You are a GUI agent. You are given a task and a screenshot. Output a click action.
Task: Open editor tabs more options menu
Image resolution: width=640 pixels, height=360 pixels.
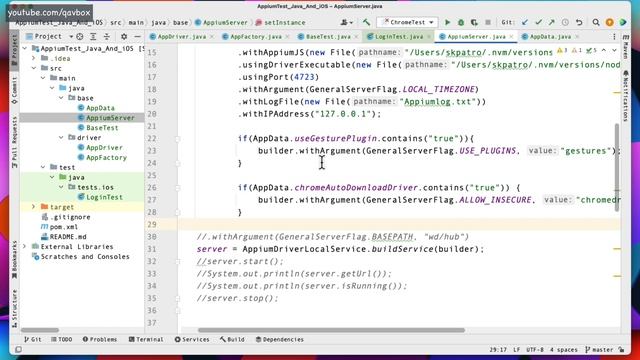click(614, 37)
